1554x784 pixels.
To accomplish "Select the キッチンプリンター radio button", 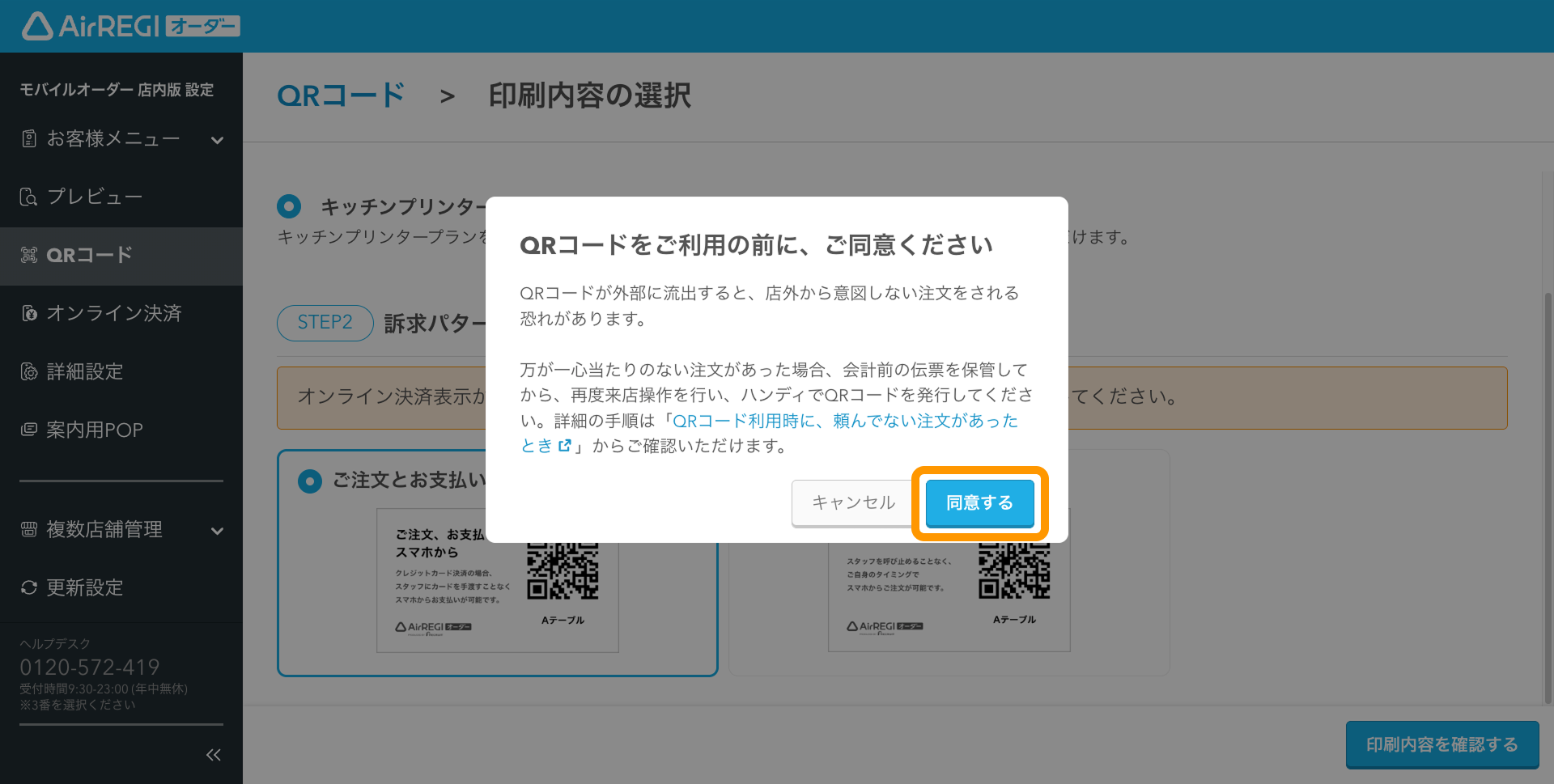I will click(289, 206).
